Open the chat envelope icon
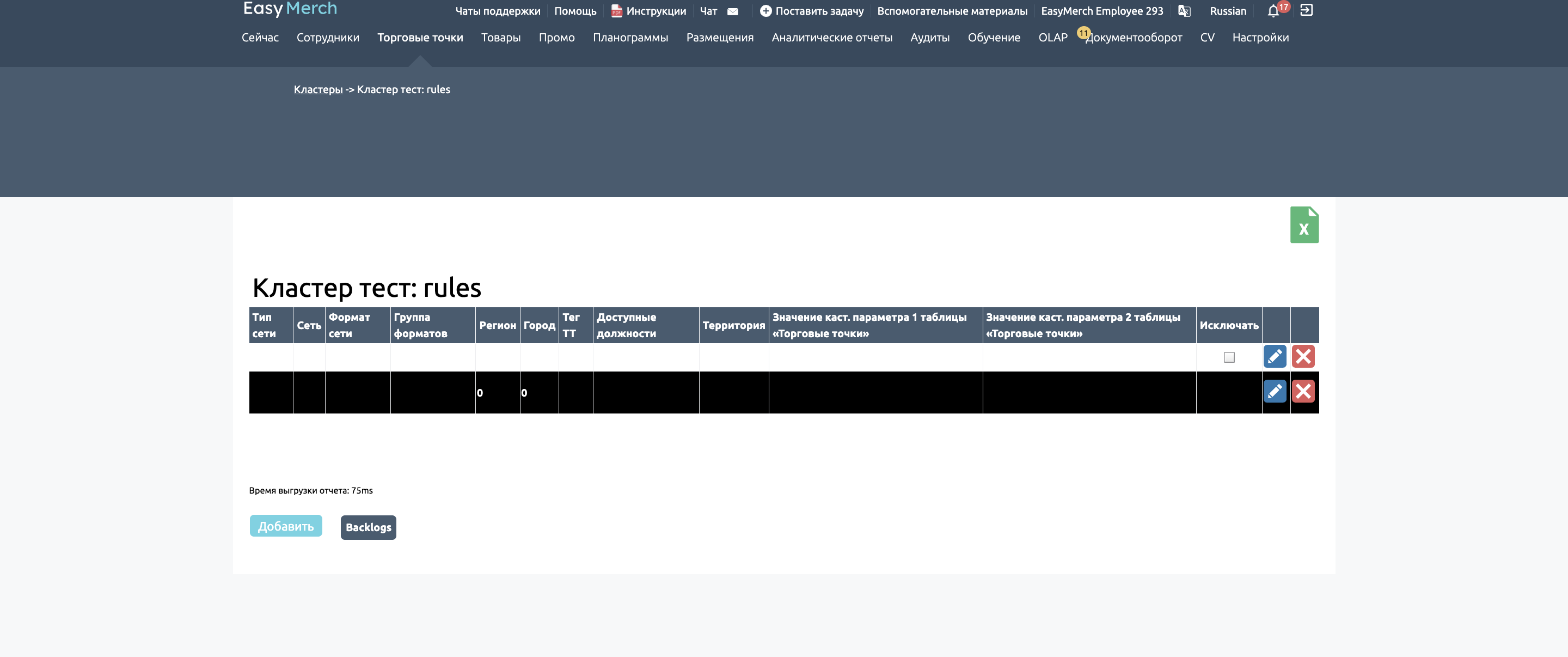 pos(733,11)
